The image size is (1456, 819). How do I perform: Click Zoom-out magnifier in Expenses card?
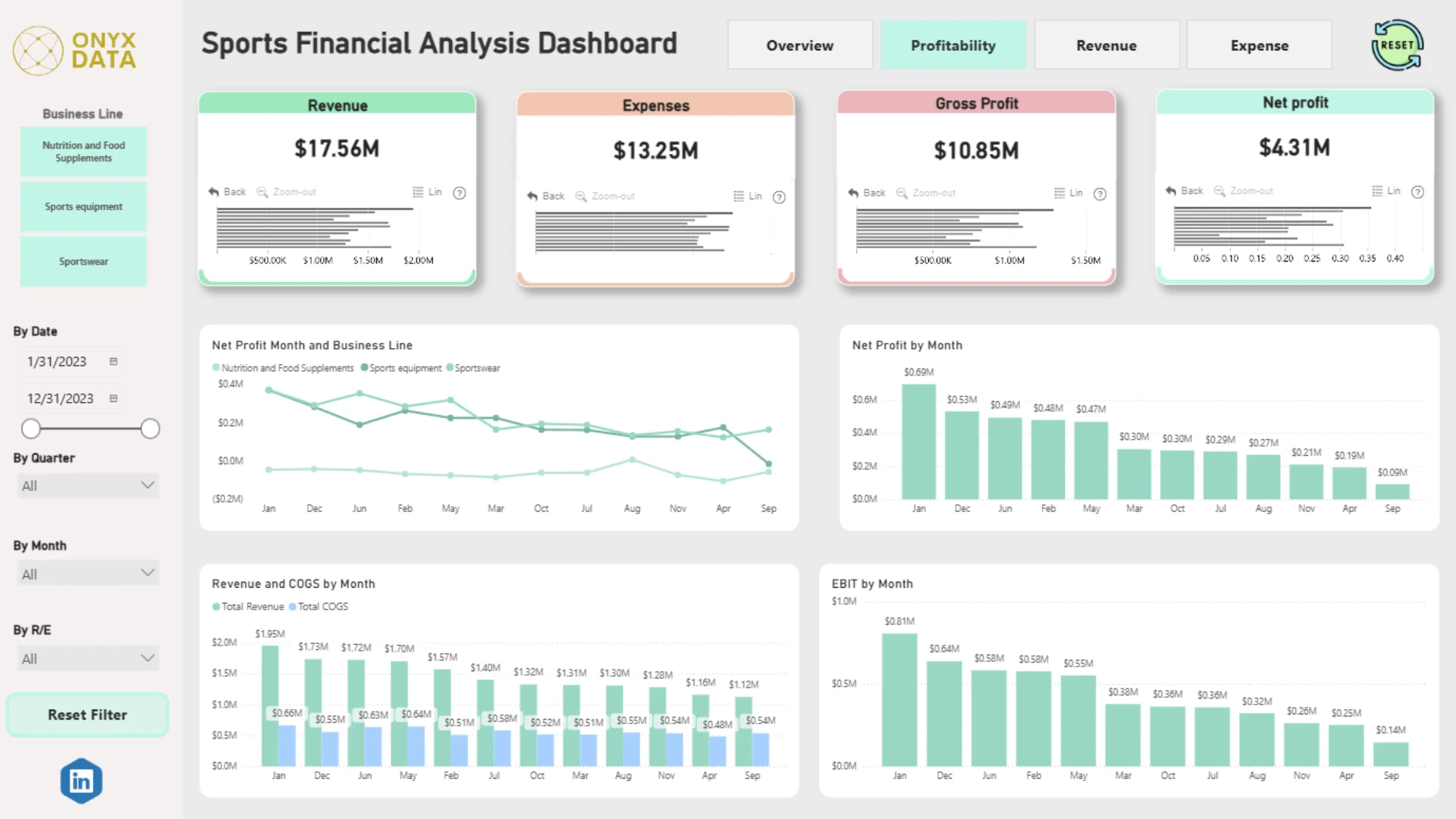pos(581,196)
